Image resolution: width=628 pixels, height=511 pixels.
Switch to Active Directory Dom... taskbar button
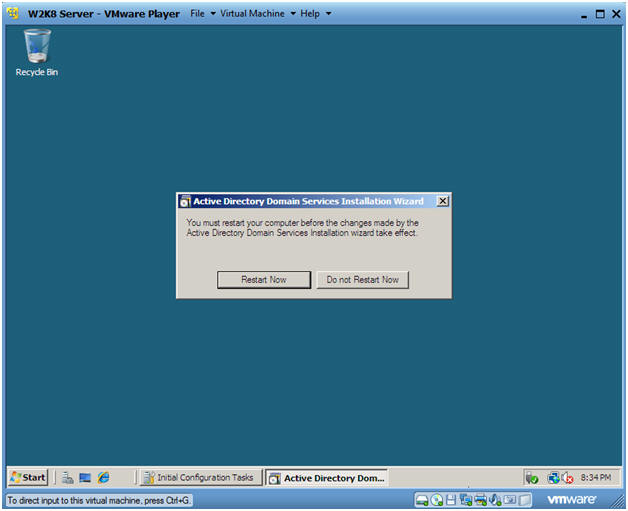(x=326, y=478)
